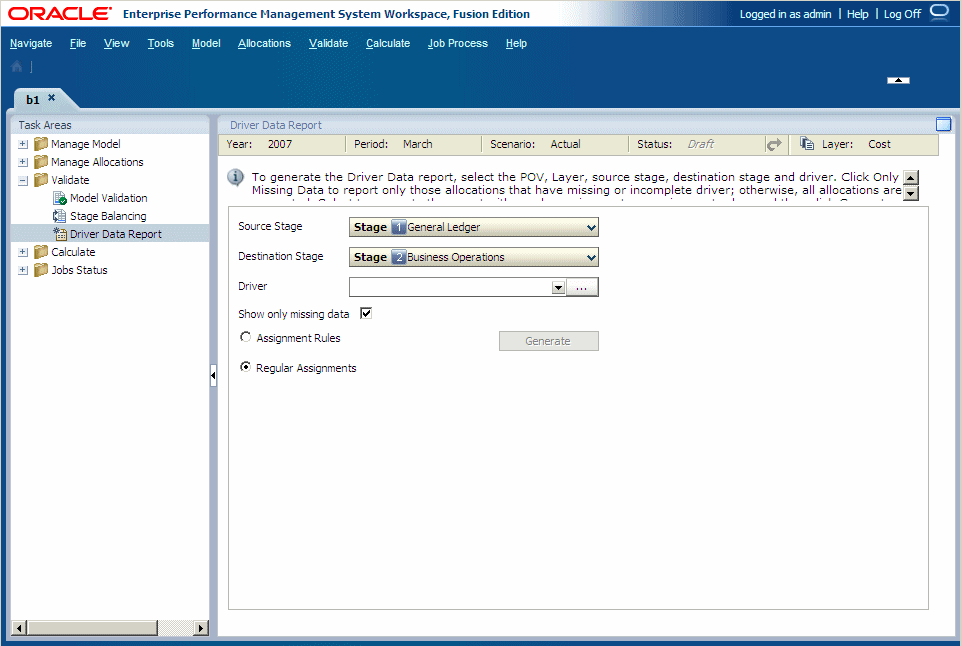This screenshot has width=962, height=646.
Task: Click the collapse arrow above the tab bar
Action: click(x=897, y=79)
